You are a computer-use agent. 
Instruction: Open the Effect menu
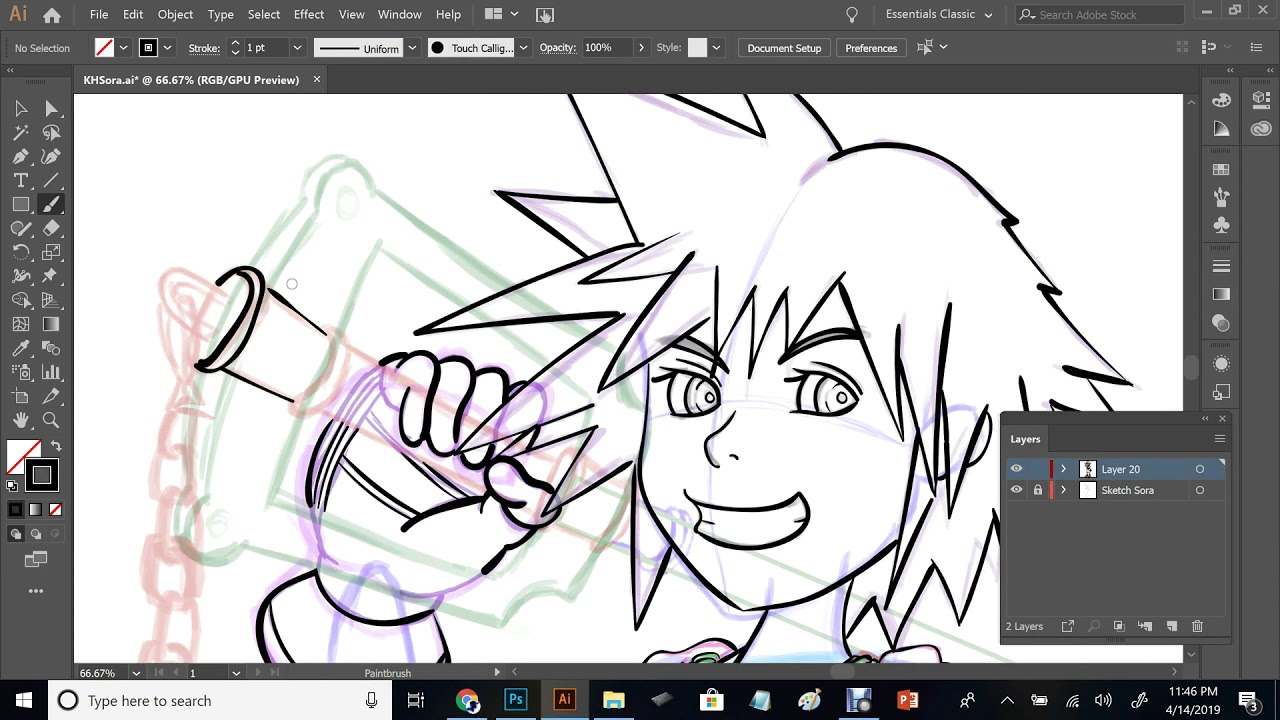tap(309, 15)
